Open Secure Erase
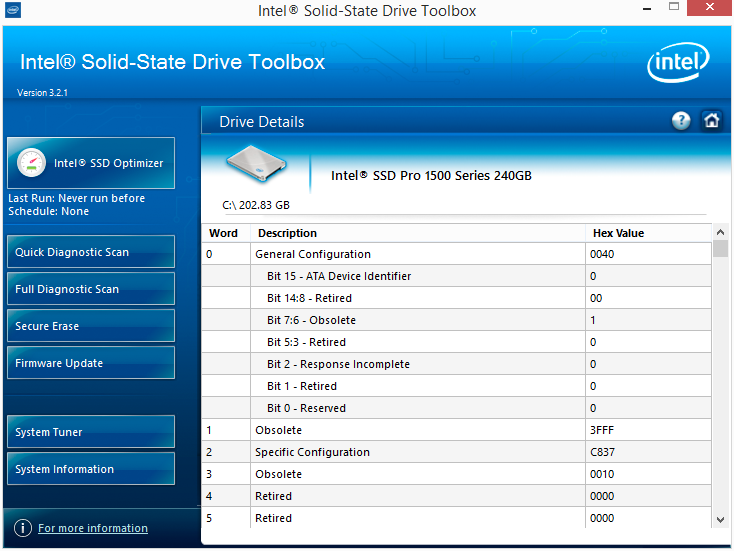The image size is (734, 551). coord(91,326)
